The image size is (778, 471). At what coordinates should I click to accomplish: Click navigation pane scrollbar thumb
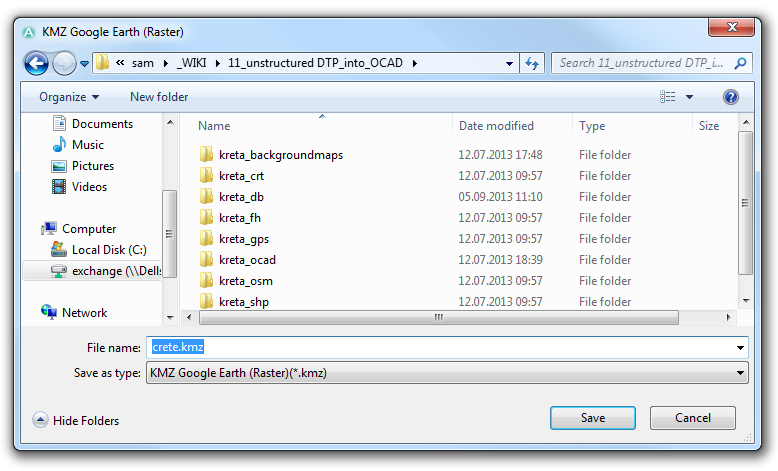point(169,234)
